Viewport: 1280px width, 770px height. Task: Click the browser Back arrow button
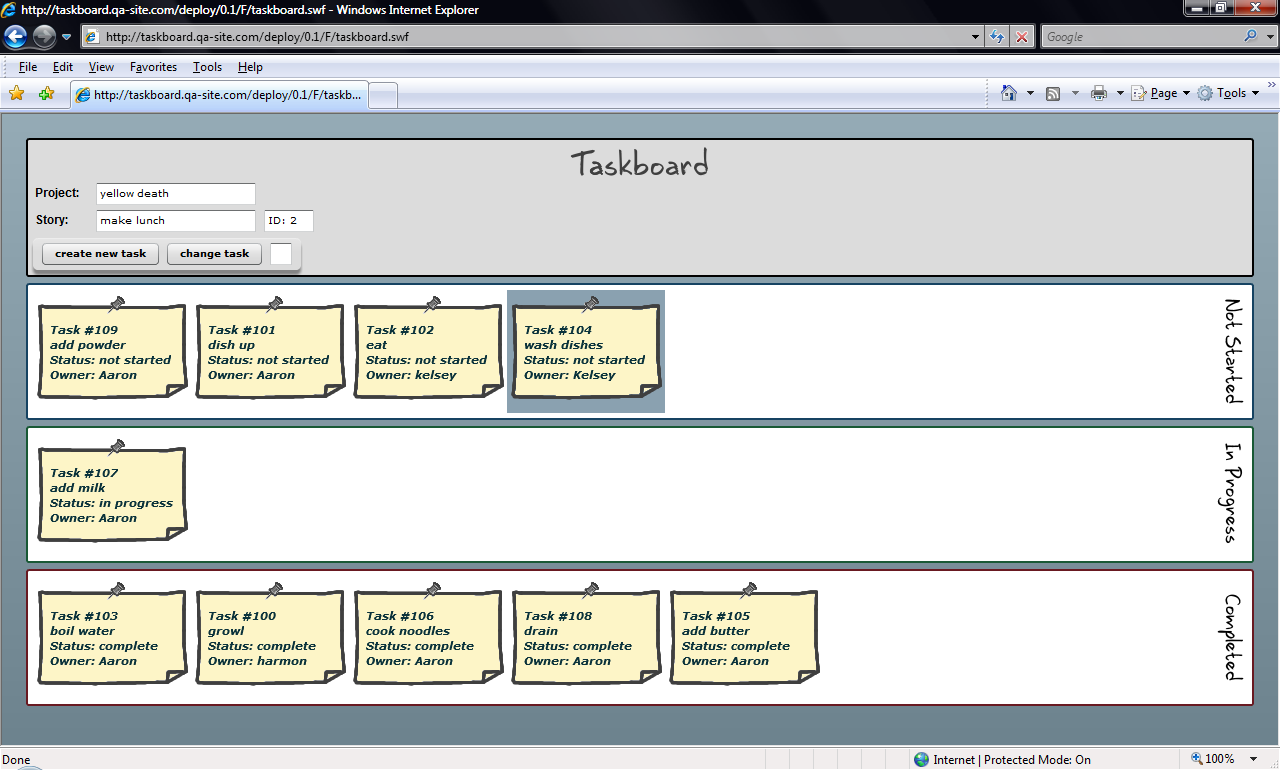click(16, 37)
